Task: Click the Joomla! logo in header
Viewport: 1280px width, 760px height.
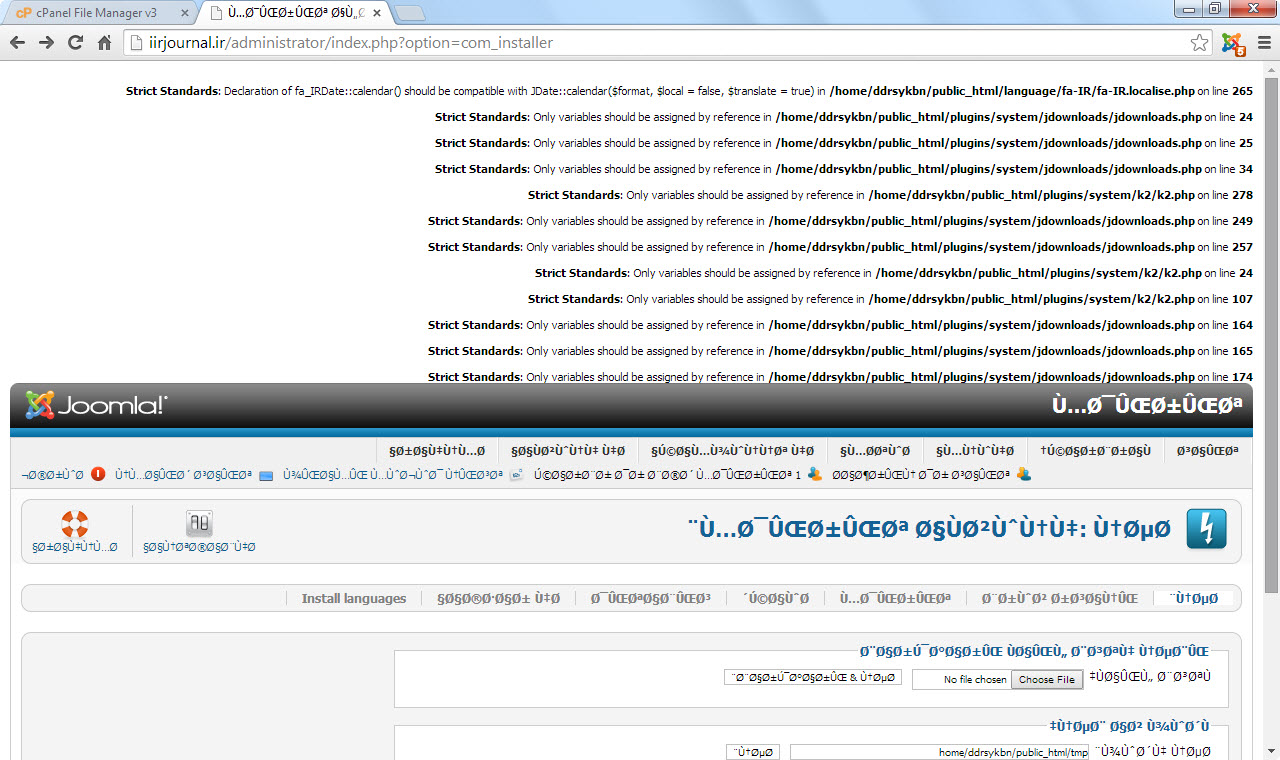Action: point(97,405)
